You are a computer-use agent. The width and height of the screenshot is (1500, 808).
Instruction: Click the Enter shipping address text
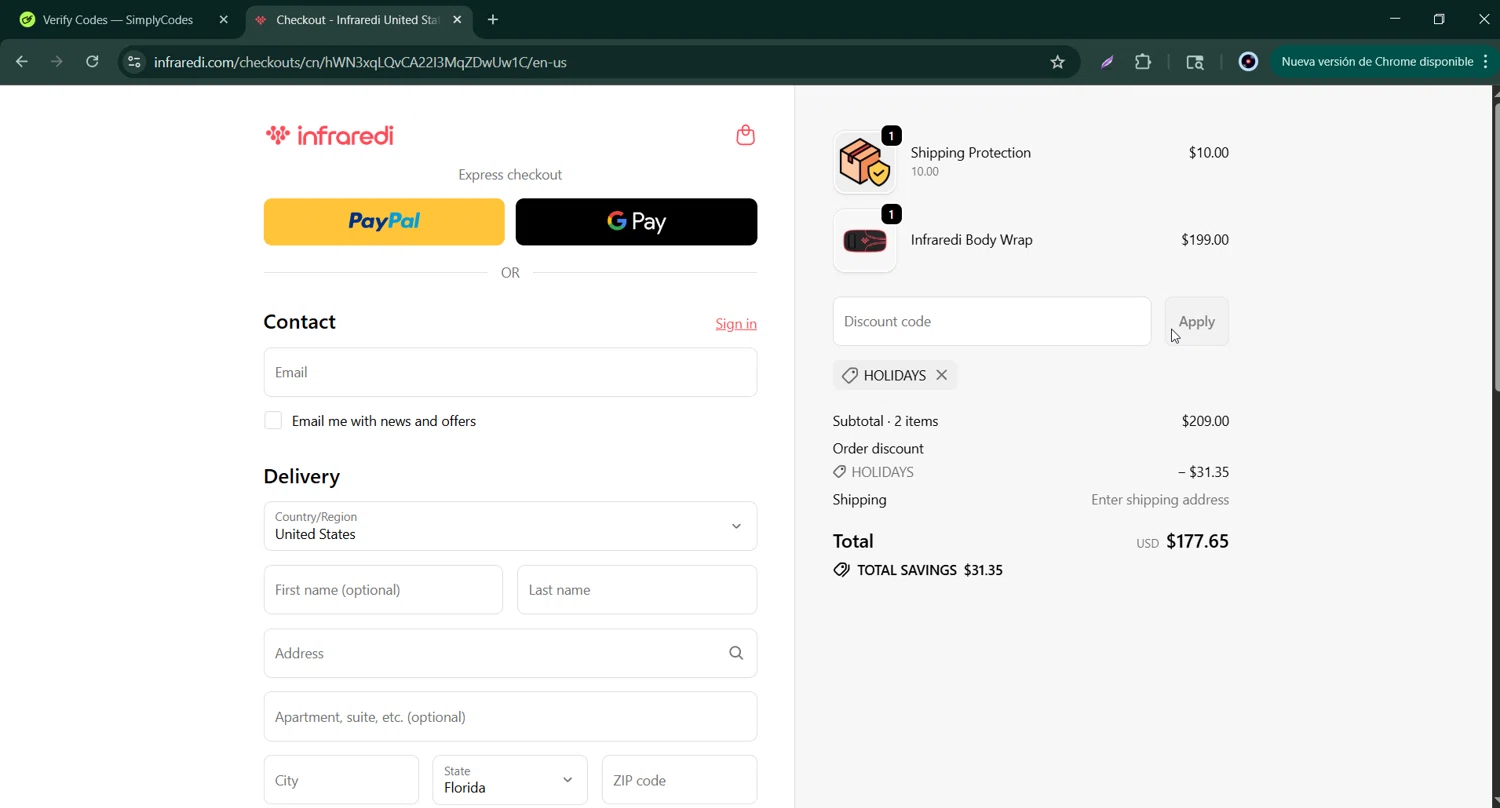click(x=1160, y=500)
